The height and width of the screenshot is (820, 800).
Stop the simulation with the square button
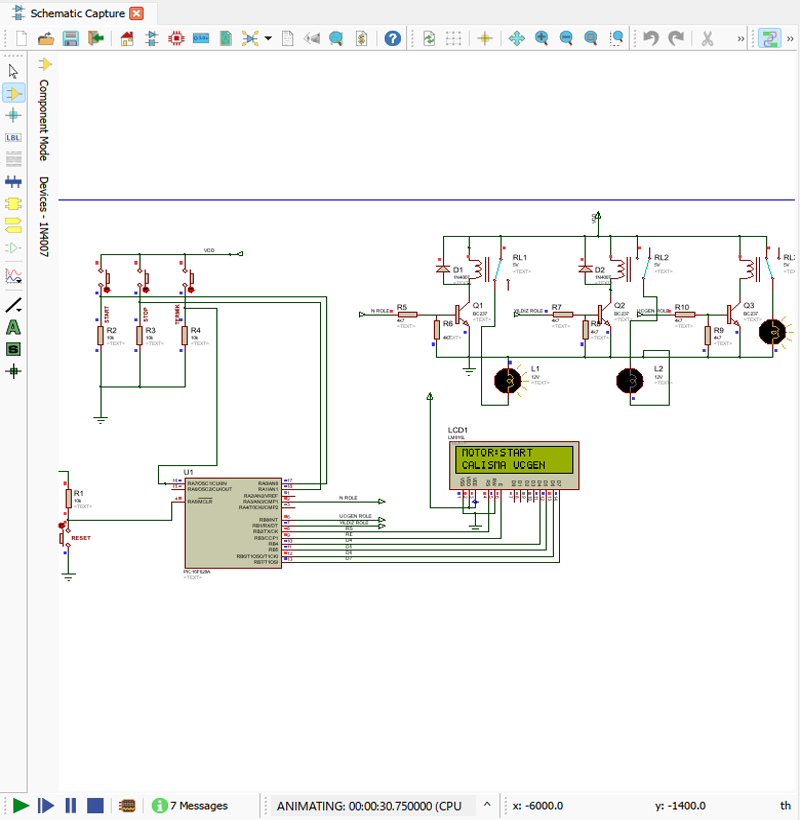(95, 805)
